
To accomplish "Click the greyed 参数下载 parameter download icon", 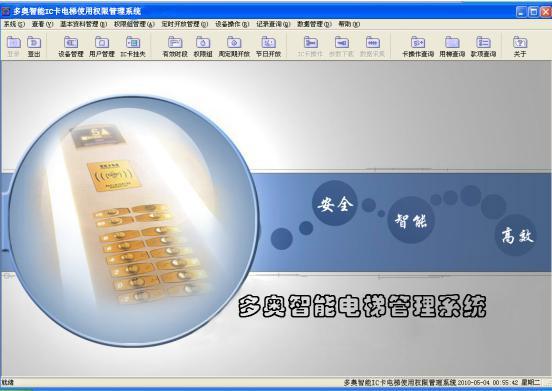I will point(341,46).
